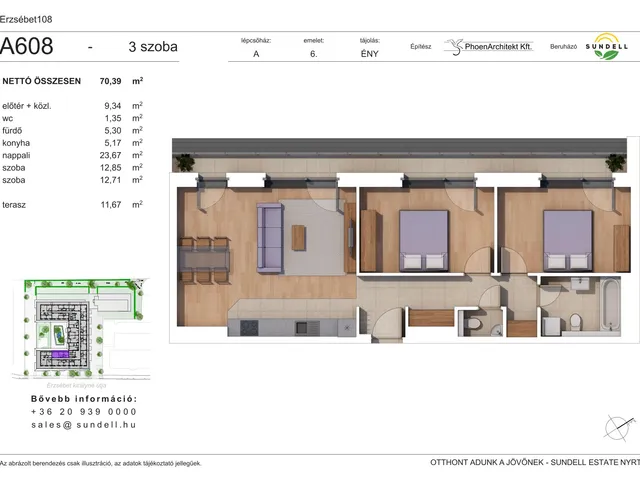
Task: Select the purple sofa in the living room
Action: [x=271, y=237]
